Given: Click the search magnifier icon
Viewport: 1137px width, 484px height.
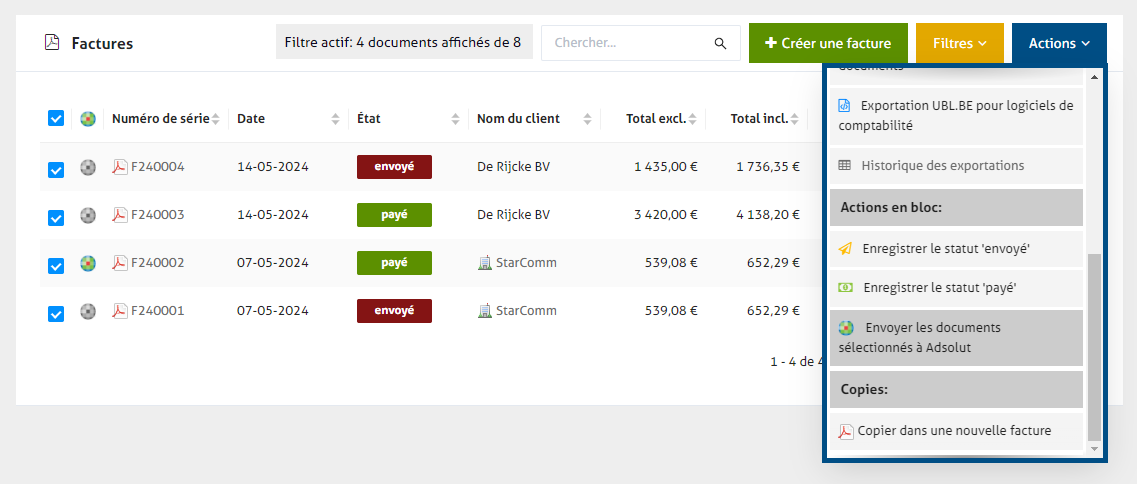Looking at the screenshot, I should [x=720, y=44].
